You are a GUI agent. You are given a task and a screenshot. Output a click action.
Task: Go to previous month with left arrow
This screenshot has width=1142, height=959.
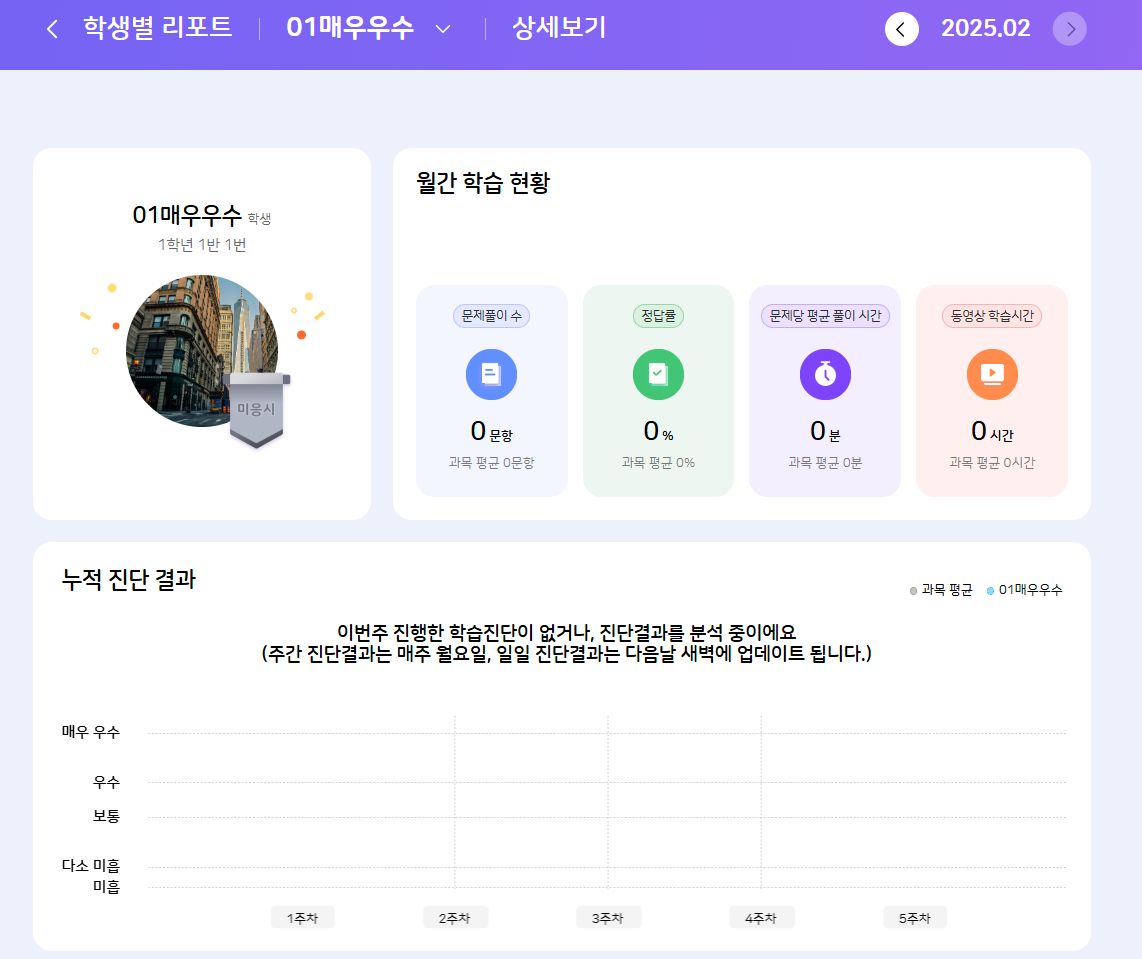tap(901, 29)
